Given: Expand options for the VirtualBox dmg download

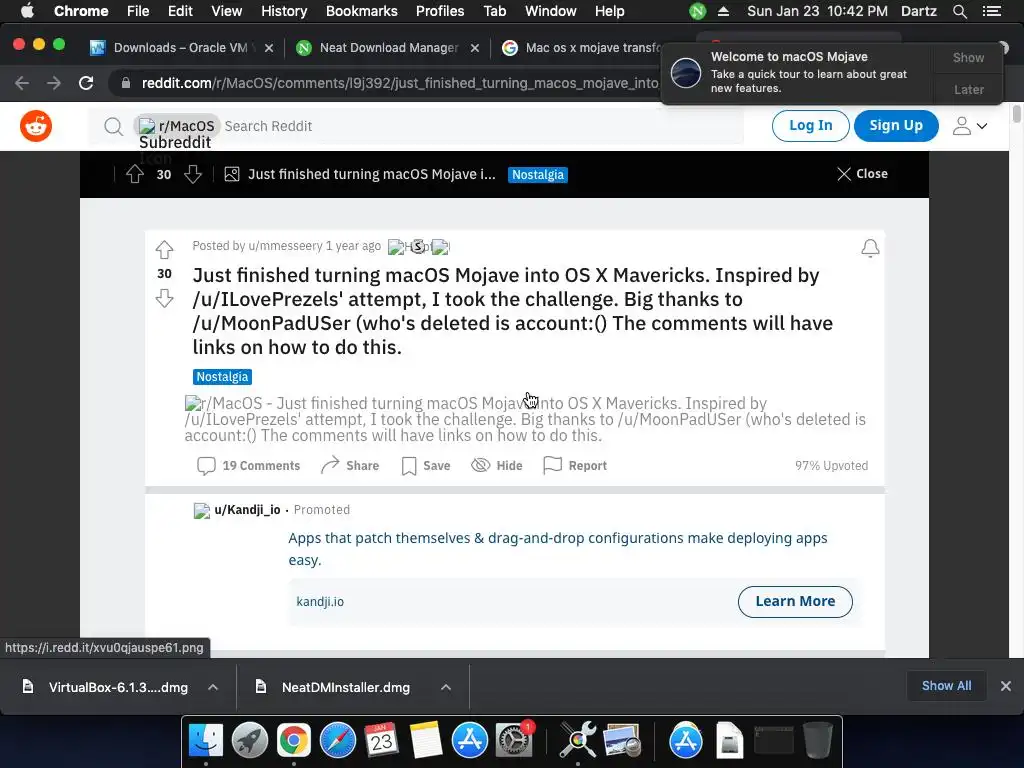Looking at the screenshot, I should pos(213,687).
